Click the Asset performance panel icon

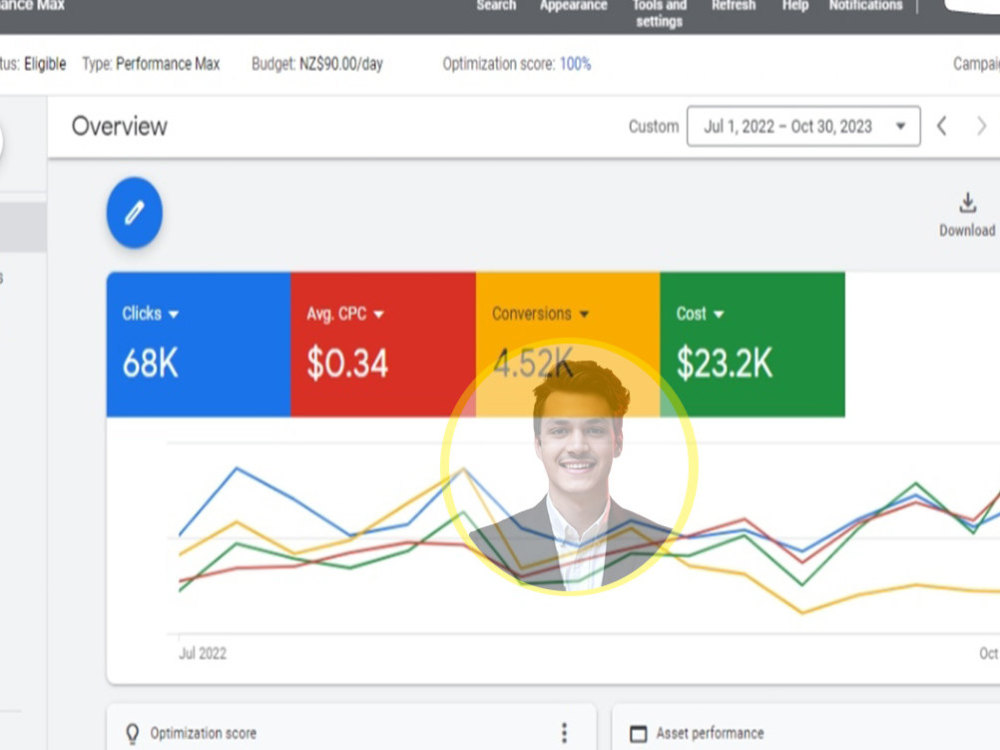638,733
